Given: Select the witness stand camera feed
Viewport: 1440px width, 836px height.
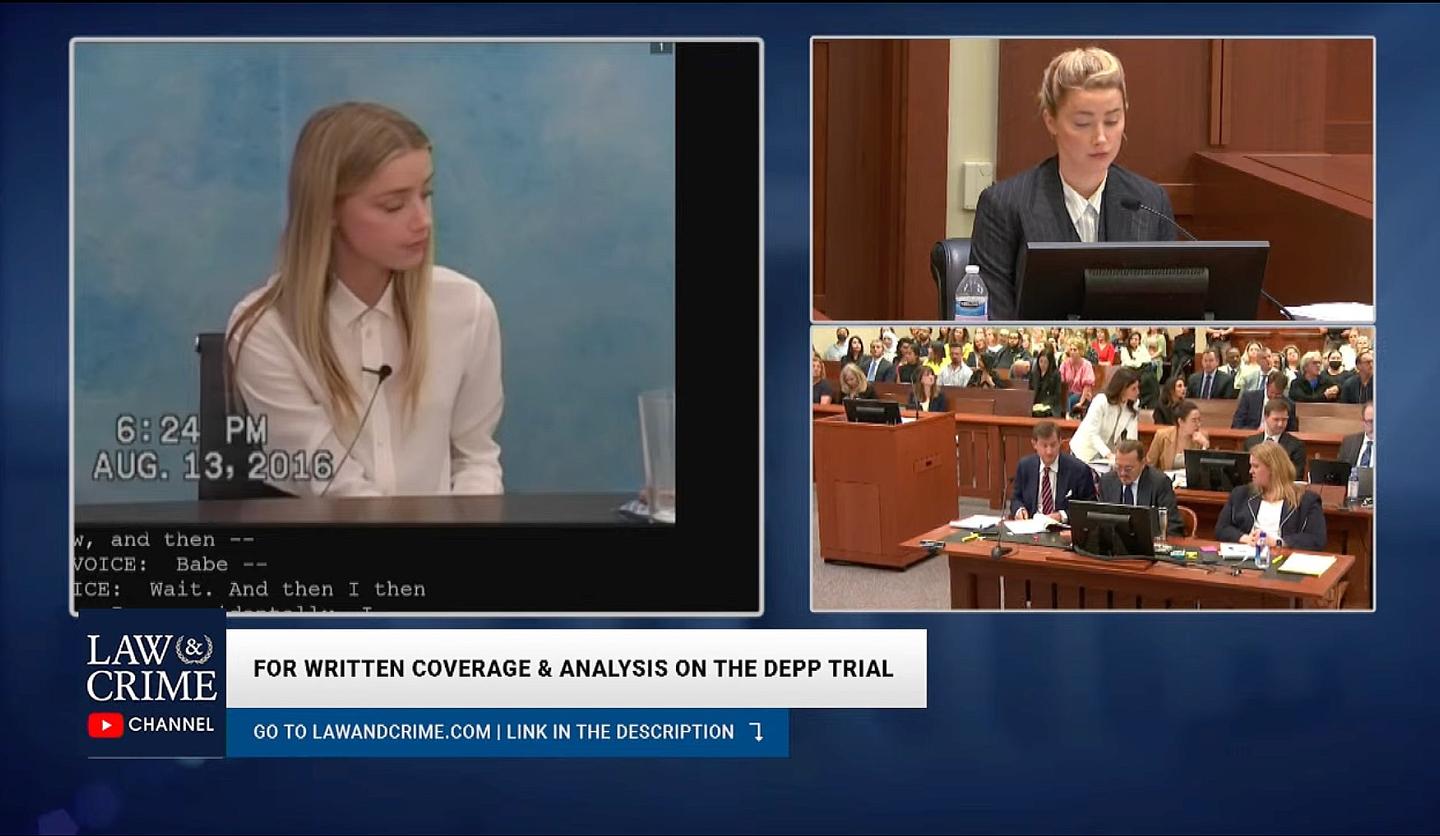Looking at the screenshot, I should click(1092, 180).
